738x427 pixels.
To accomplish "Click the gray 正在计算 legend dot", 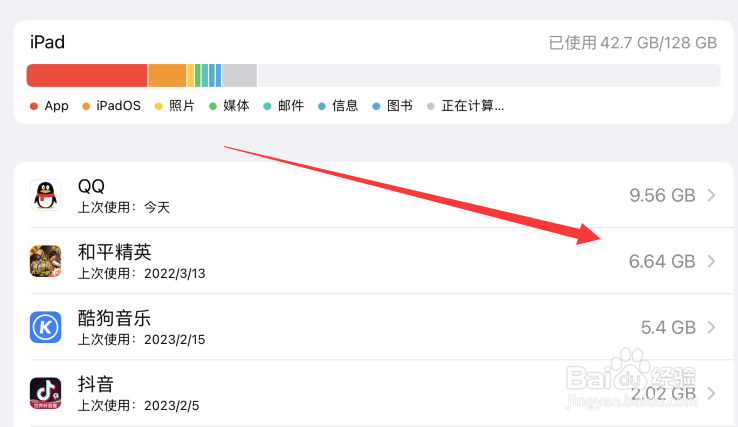I will (x=430, y=106).
